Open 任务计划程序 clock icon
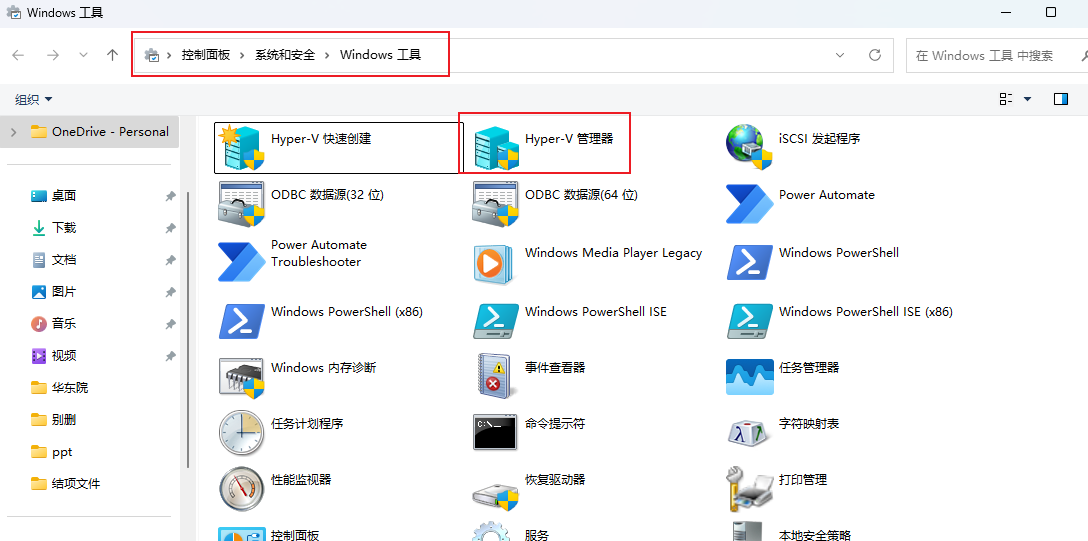The image size is (1088, 541). coord(241,433)
